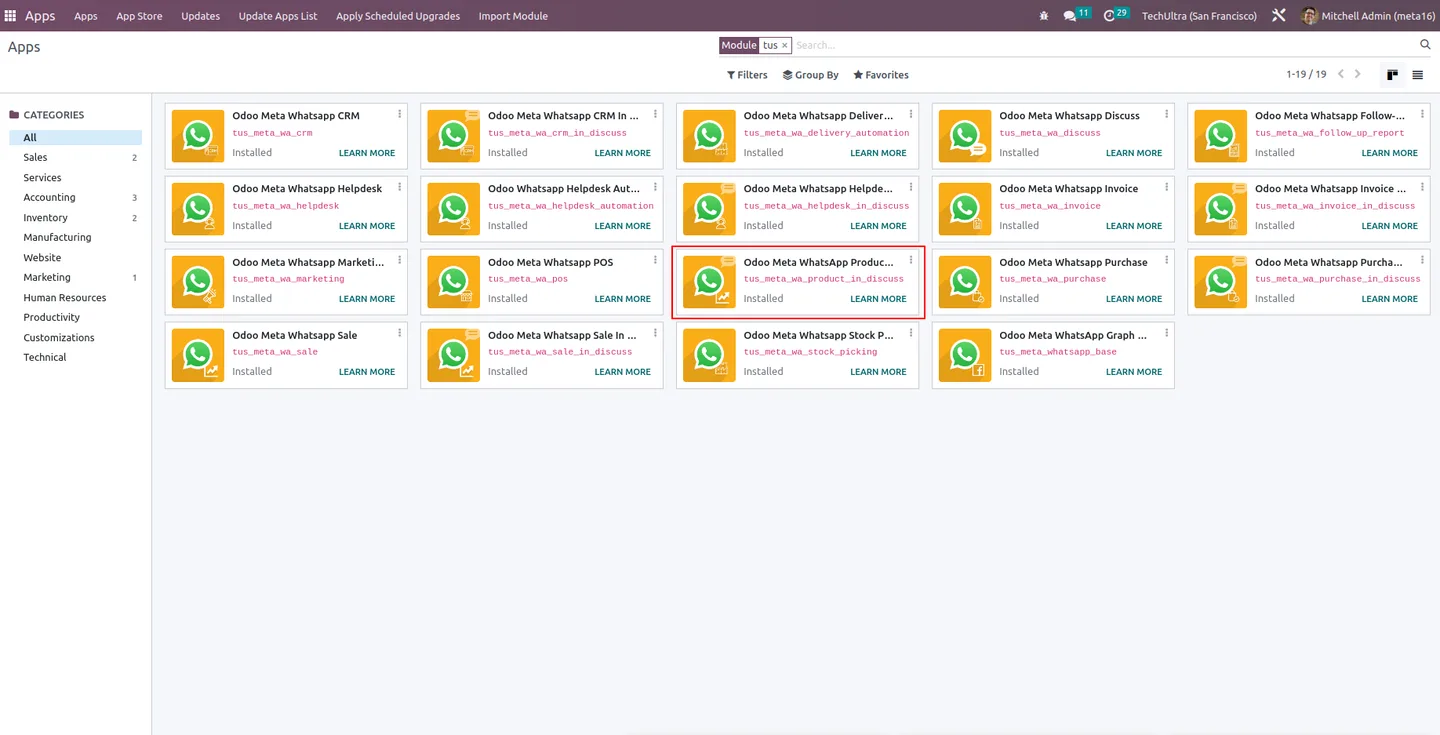This screenshot has width=1440, height=735.
Task: Click the WhatsApp icon of tus_meta_wa_sale module
Action: (x=198, y=355)
